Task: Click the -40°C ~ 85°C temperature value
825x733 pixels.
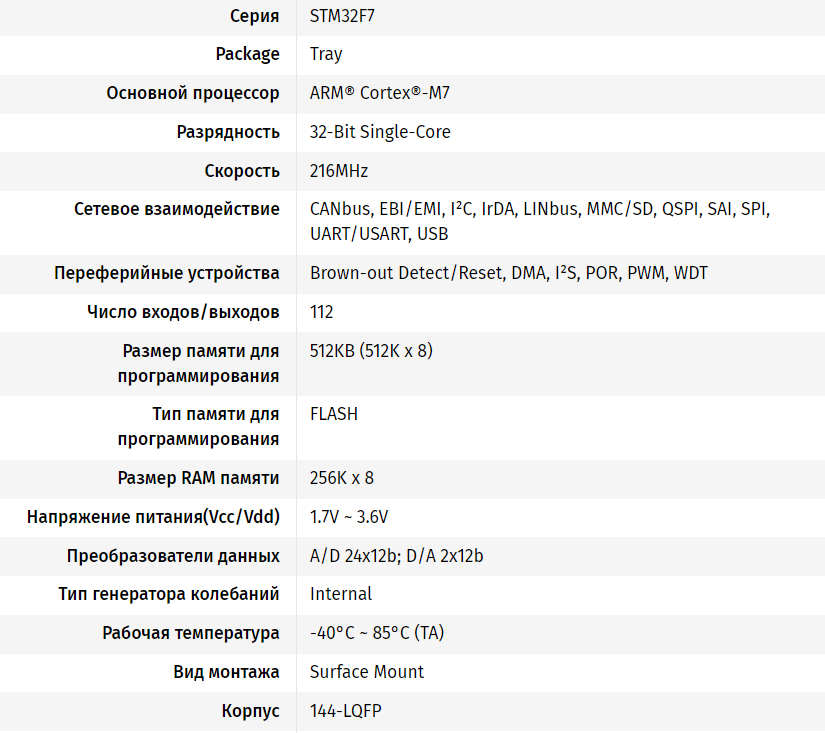Action: (x=377, y=633)
